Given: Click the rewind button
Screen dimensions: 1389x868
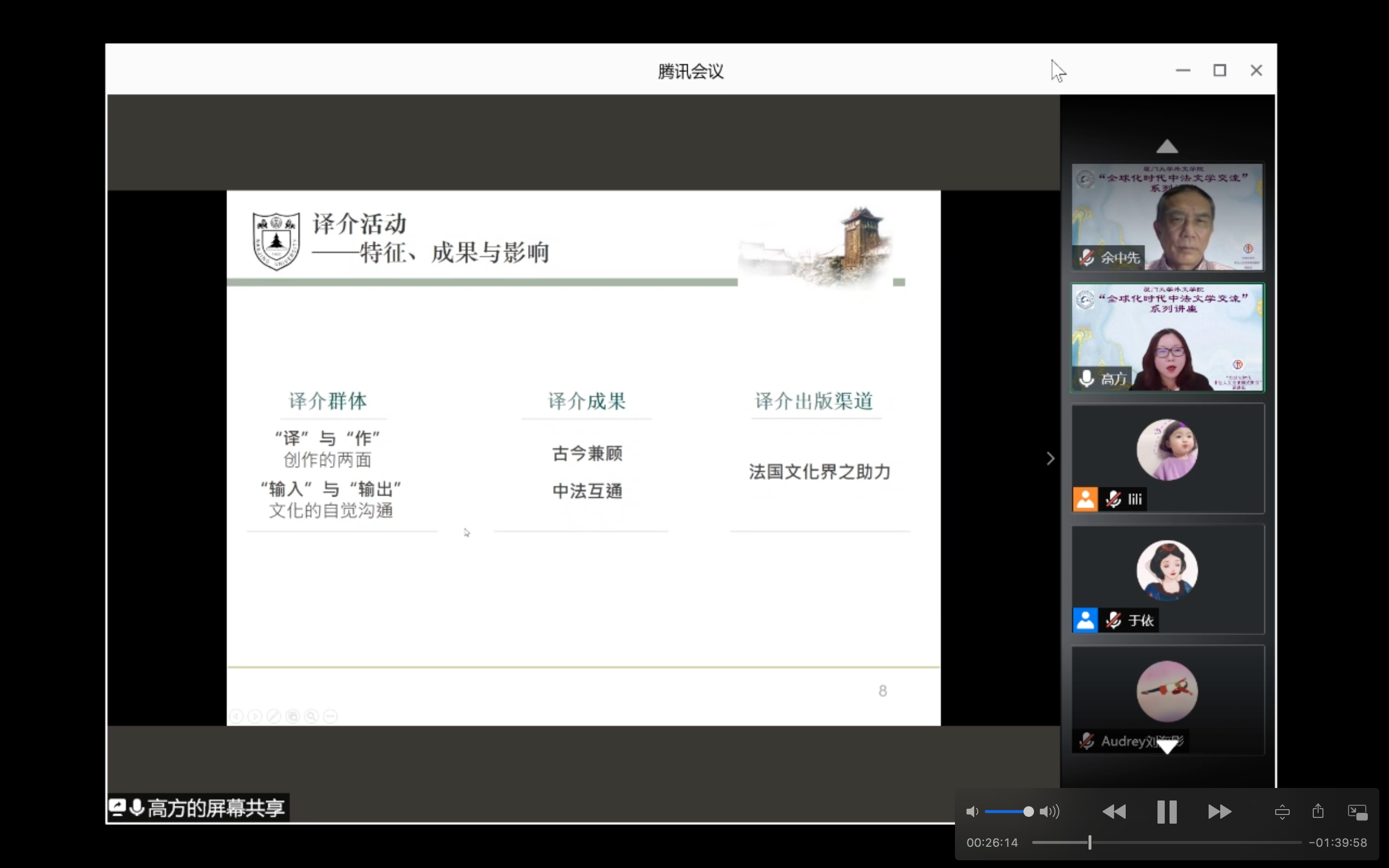Looking at the screenshot, I should [1114, 811].
